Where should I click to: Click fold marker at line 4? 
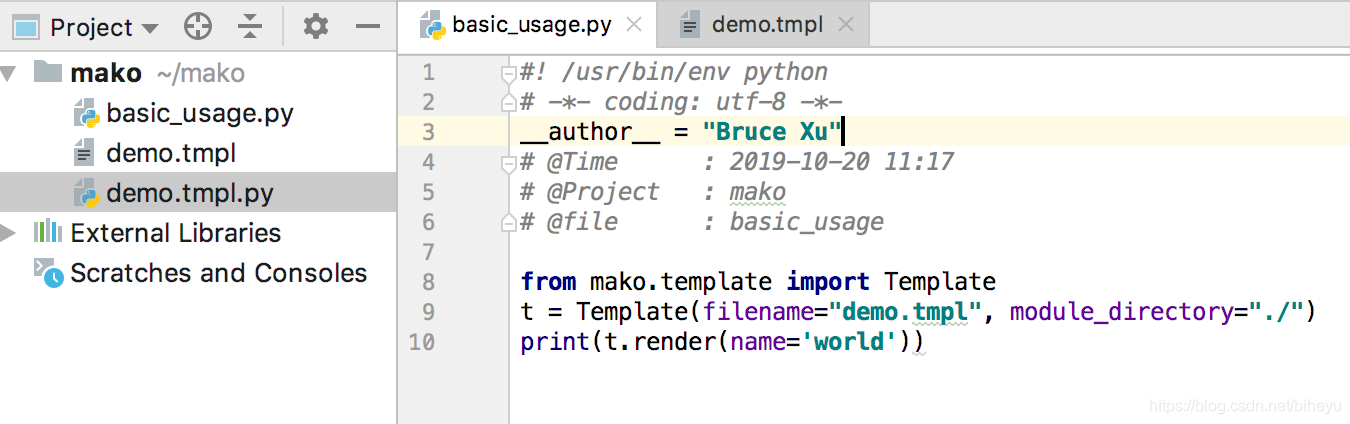tap(508, 162)
